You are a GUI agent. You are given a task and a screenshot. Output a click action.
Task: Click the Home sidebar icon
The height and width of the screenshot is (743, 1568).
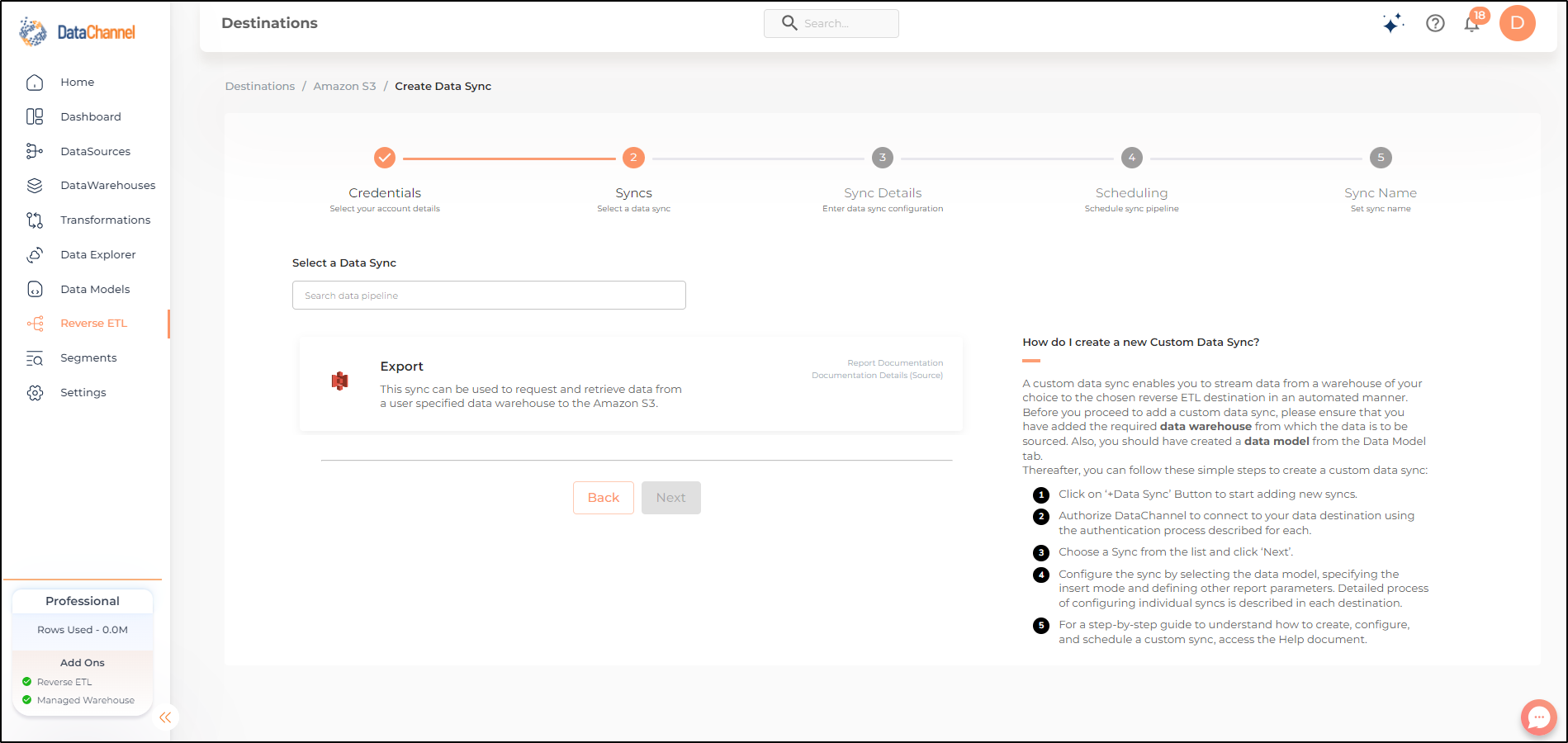[x=35, y=83]
